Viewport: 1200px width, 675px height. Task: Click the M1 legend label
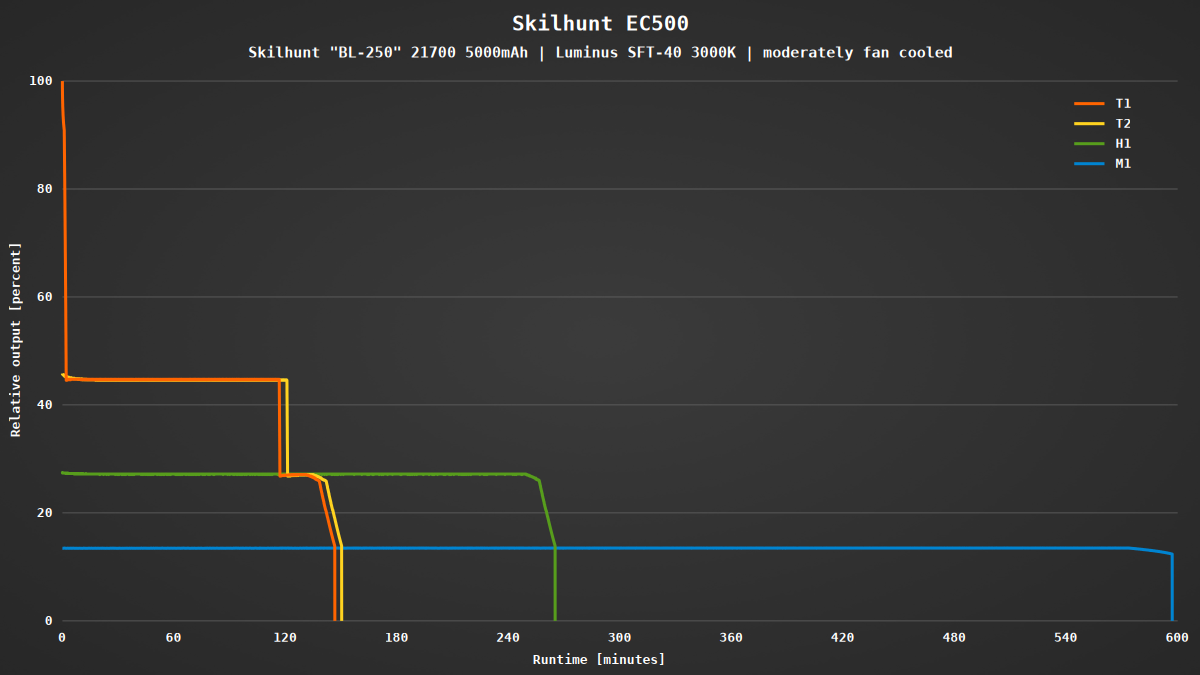1123,164
